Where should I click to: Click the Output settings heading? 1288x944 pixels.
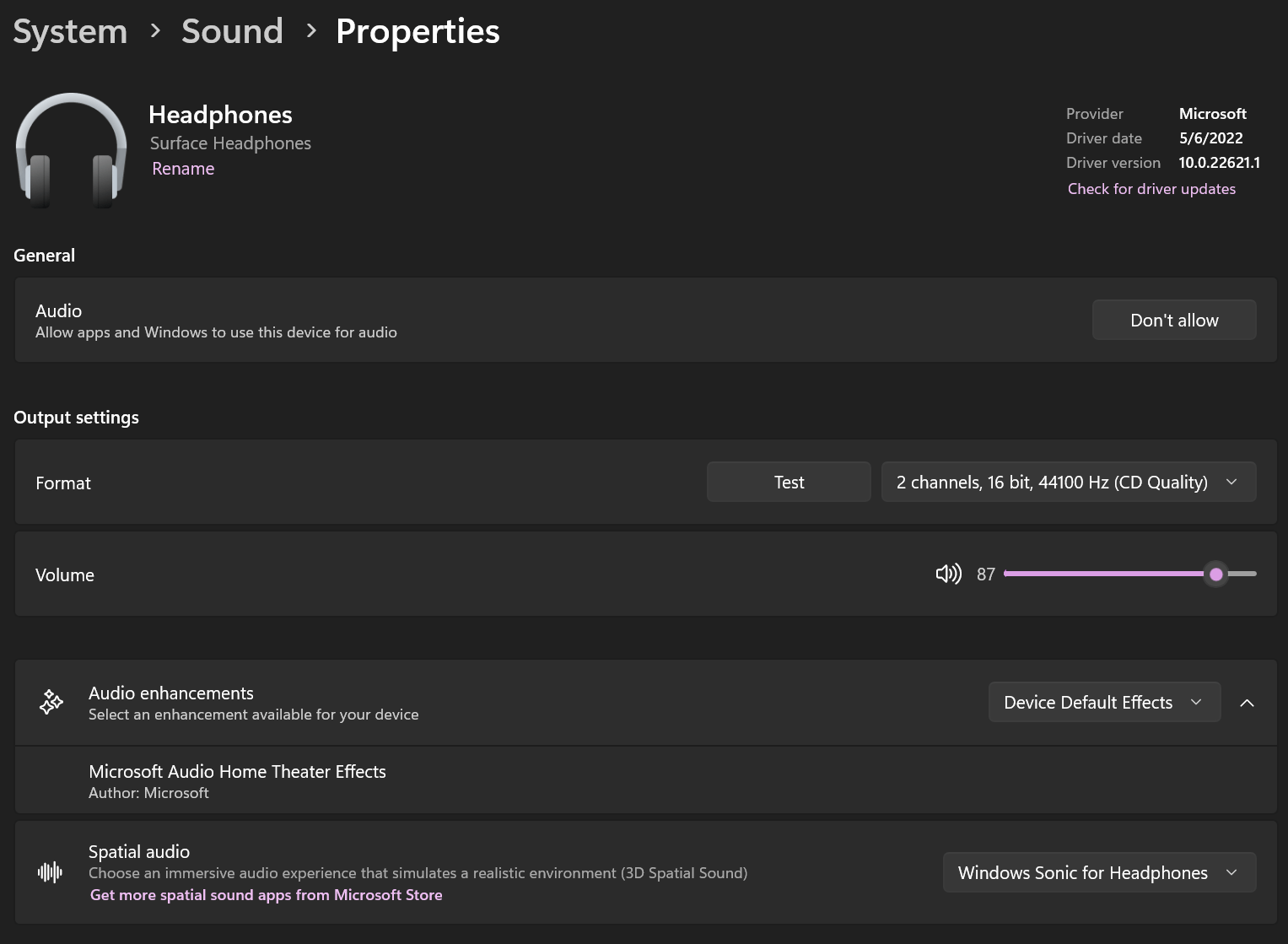point(77,418)
